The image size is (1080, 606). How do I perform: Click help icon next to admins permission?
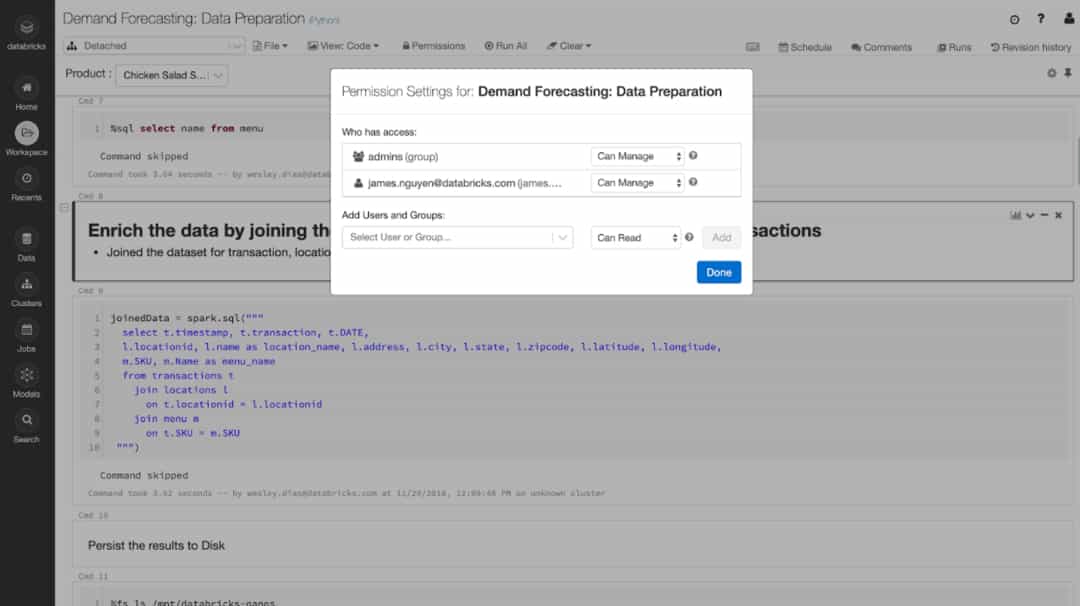click(693, 156)
